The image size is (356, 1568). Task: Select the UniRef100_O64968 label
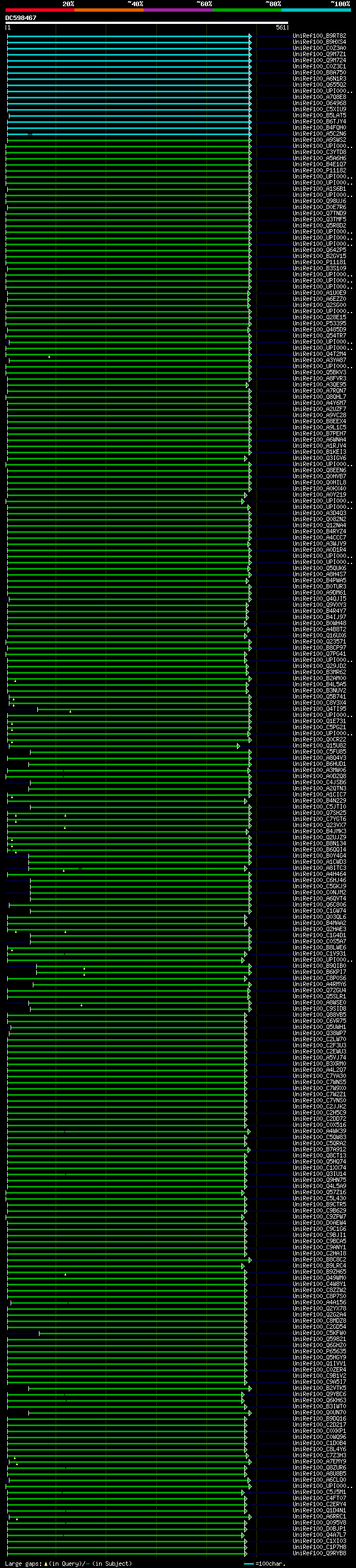[319, 103]
